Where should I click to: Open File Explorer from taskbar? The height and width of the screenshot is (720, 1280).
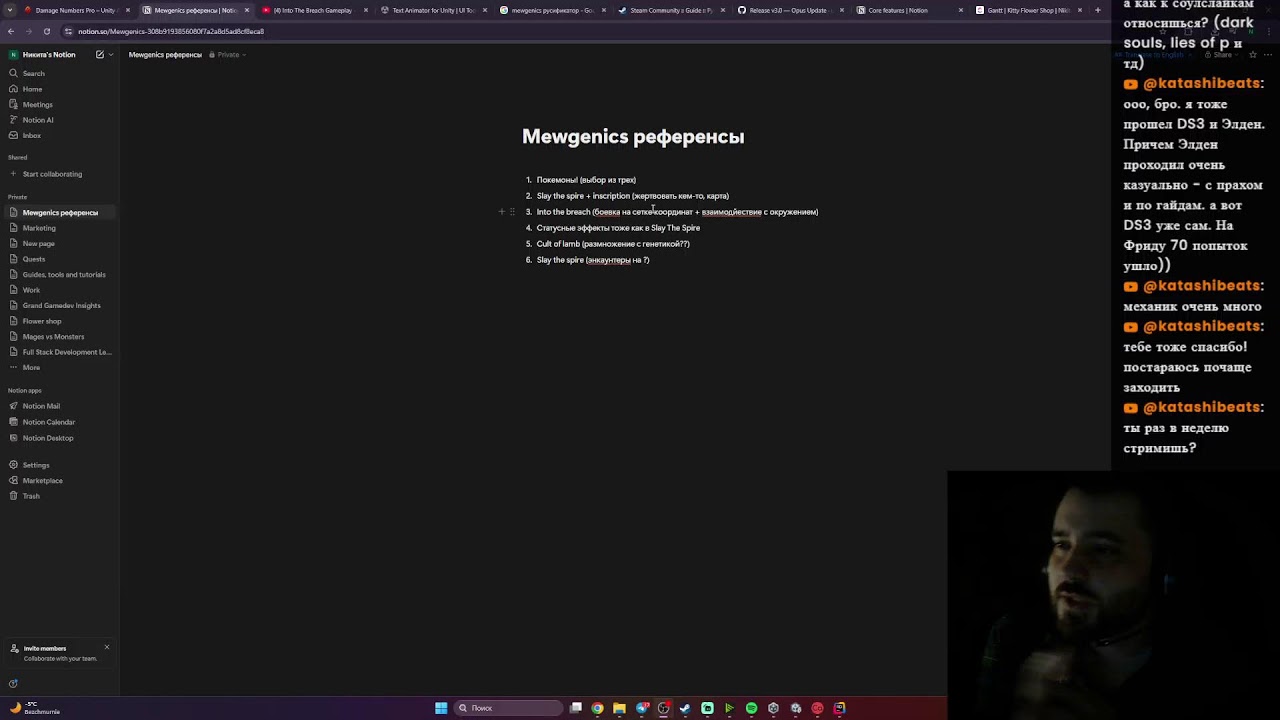click(x=619, y=708)
